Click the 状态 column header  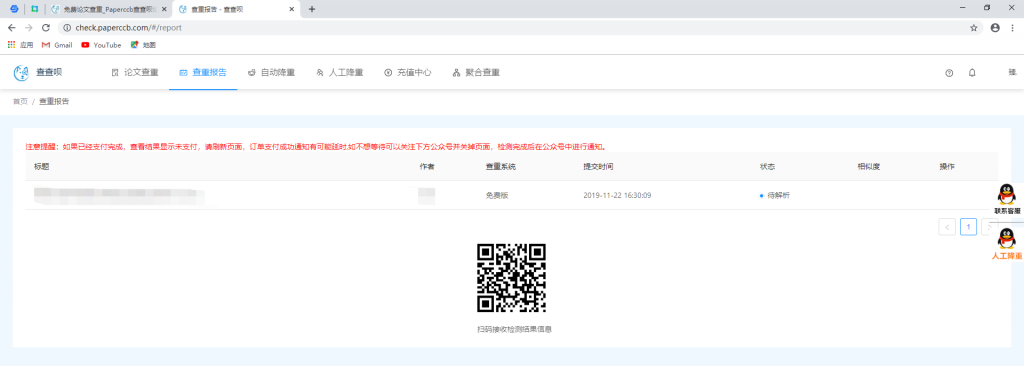[767, 167]
